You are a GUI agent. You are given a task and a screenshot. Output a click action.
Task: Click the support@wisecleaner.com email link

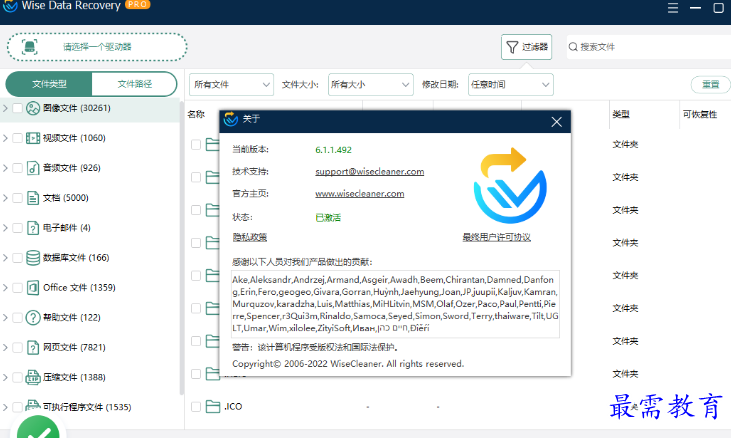[370, 171]
